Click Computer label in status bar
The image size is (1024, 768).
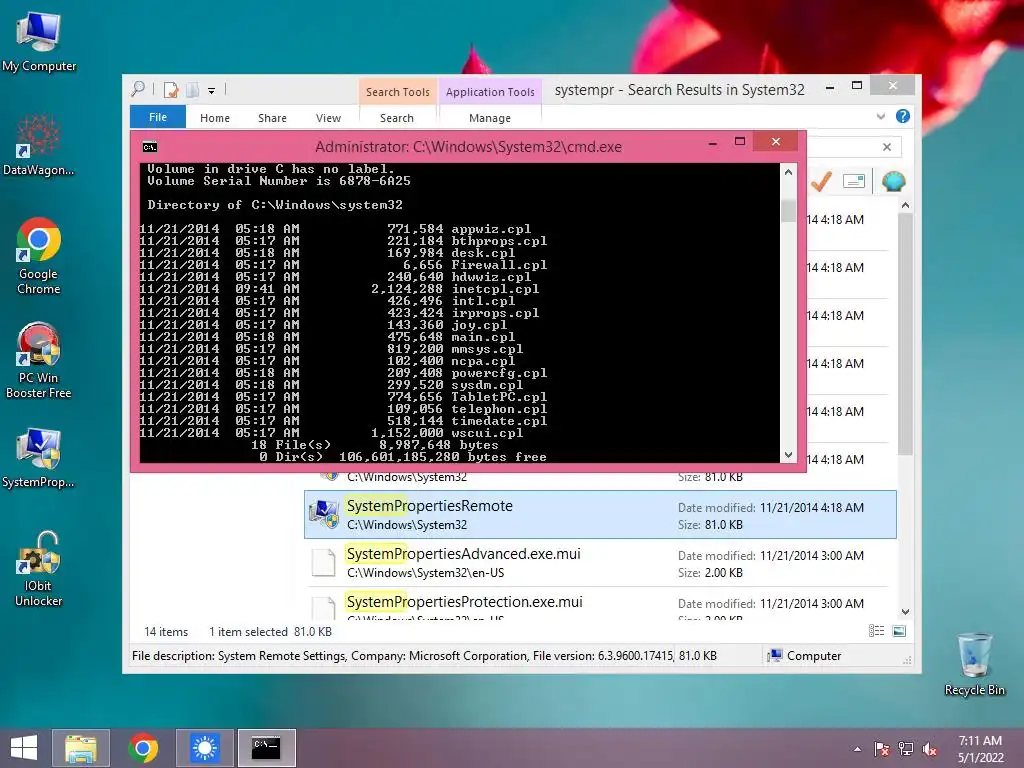[x=814, y=656]
